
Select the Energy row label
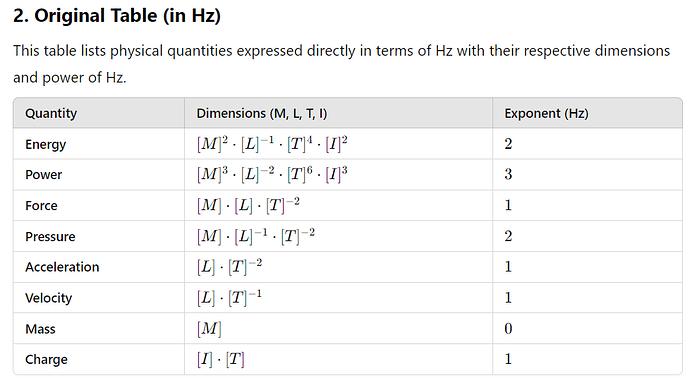tap(45, 144)
